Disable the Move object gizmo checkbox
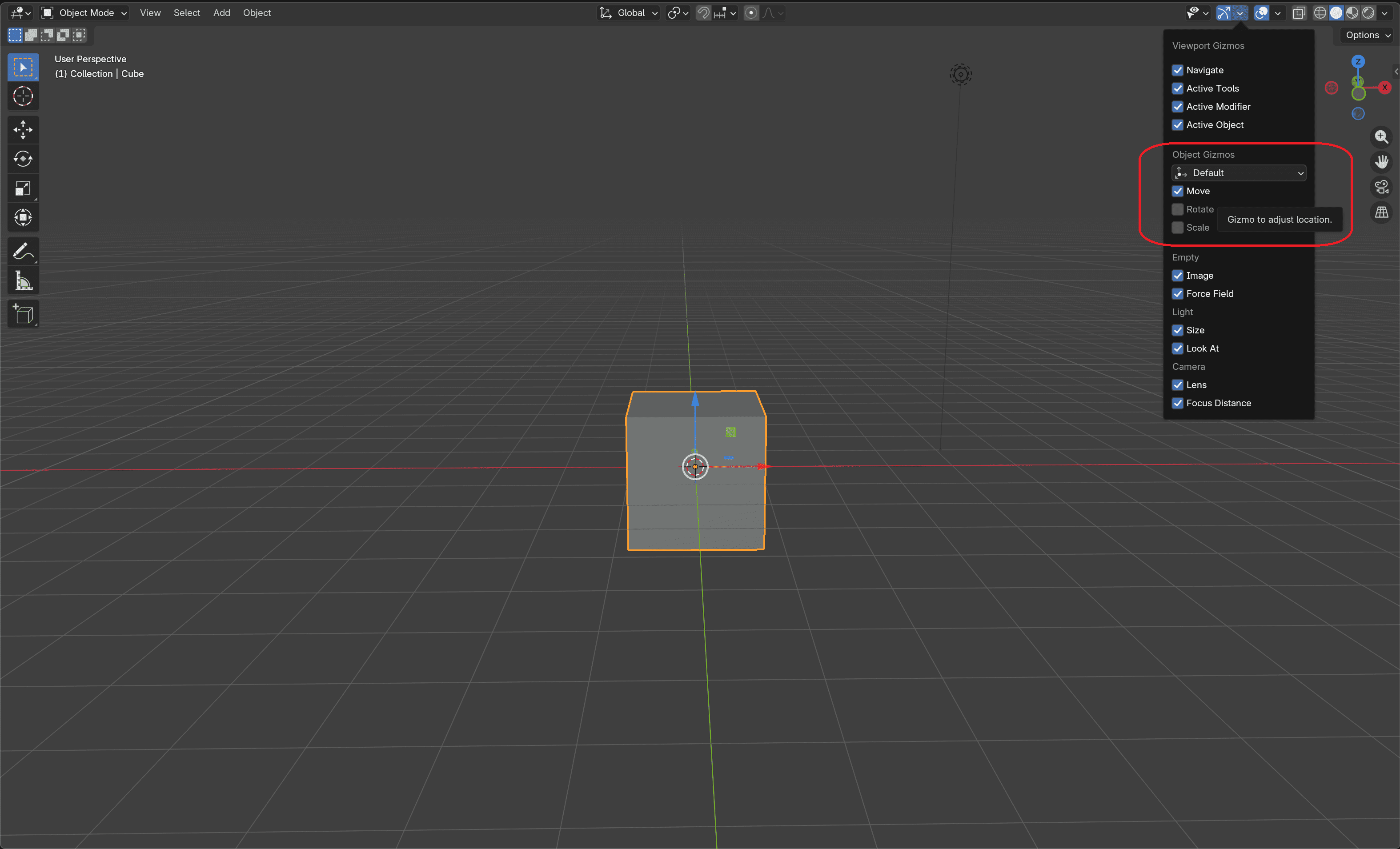The height and width of the screenshot is (849, 1400). [1178, 191]
